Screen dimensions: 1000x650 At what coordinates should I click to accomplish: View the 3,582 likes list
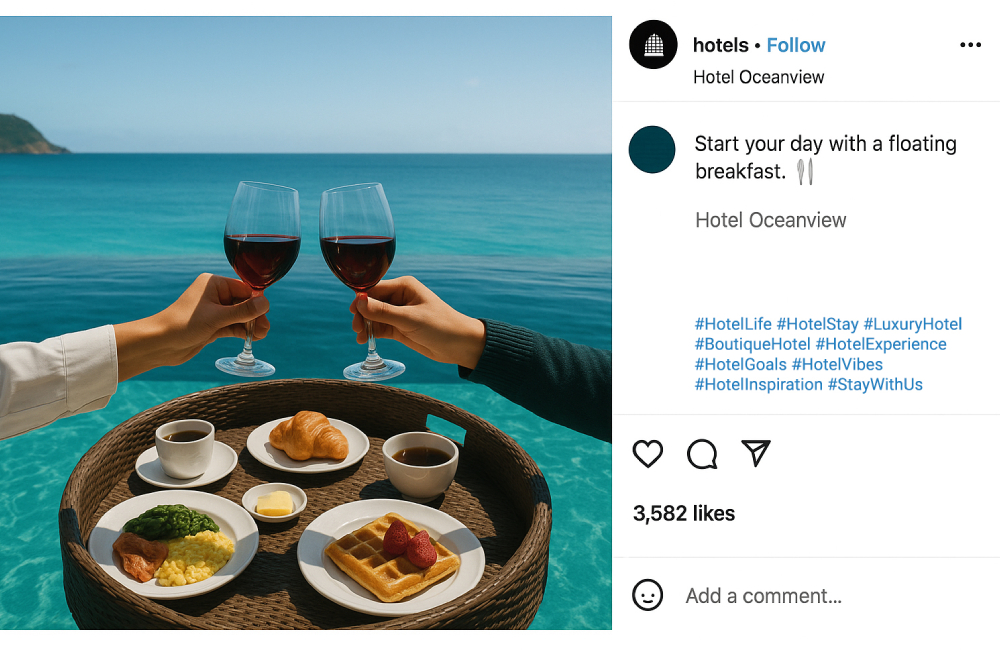684,513
